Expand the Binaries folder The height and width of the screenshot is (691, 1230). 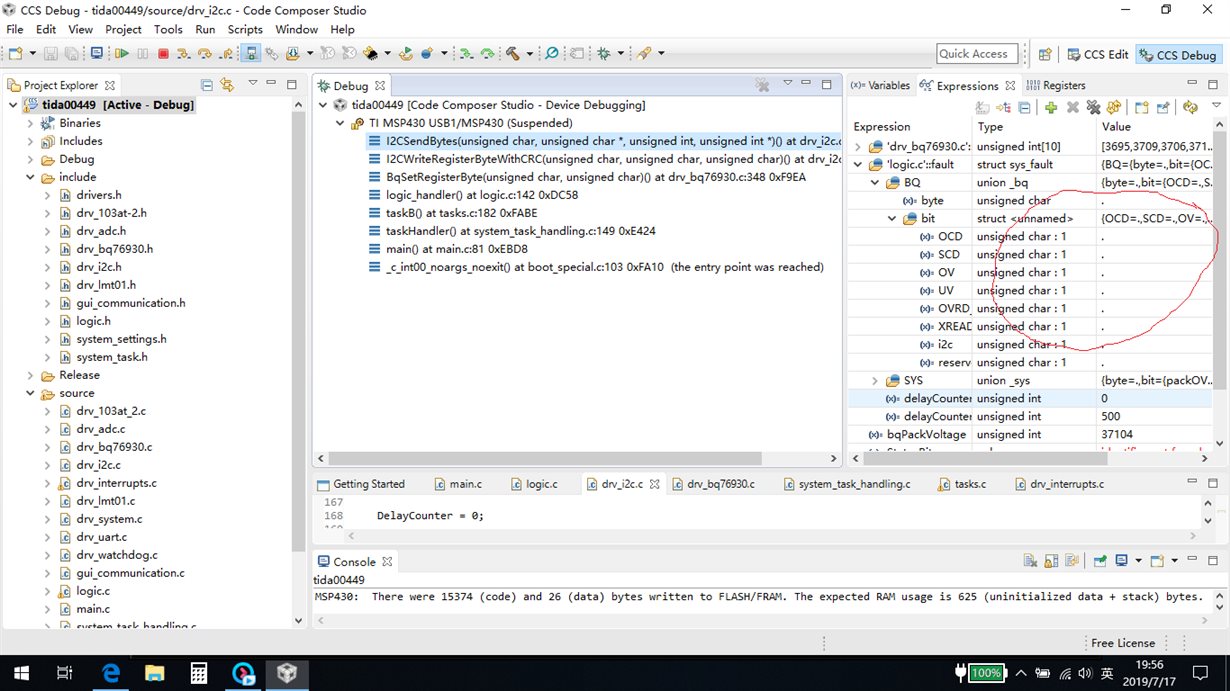[x=30, y=123]
